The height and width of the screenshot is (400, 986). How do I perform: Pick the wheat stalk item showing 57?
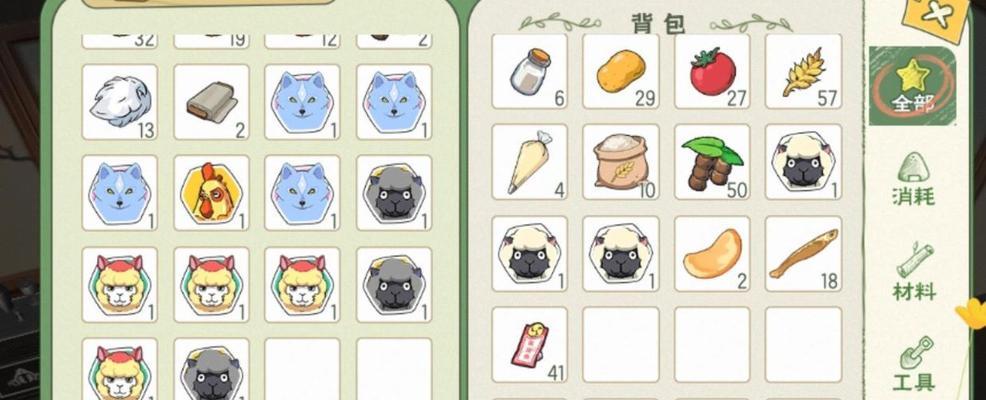803,71
